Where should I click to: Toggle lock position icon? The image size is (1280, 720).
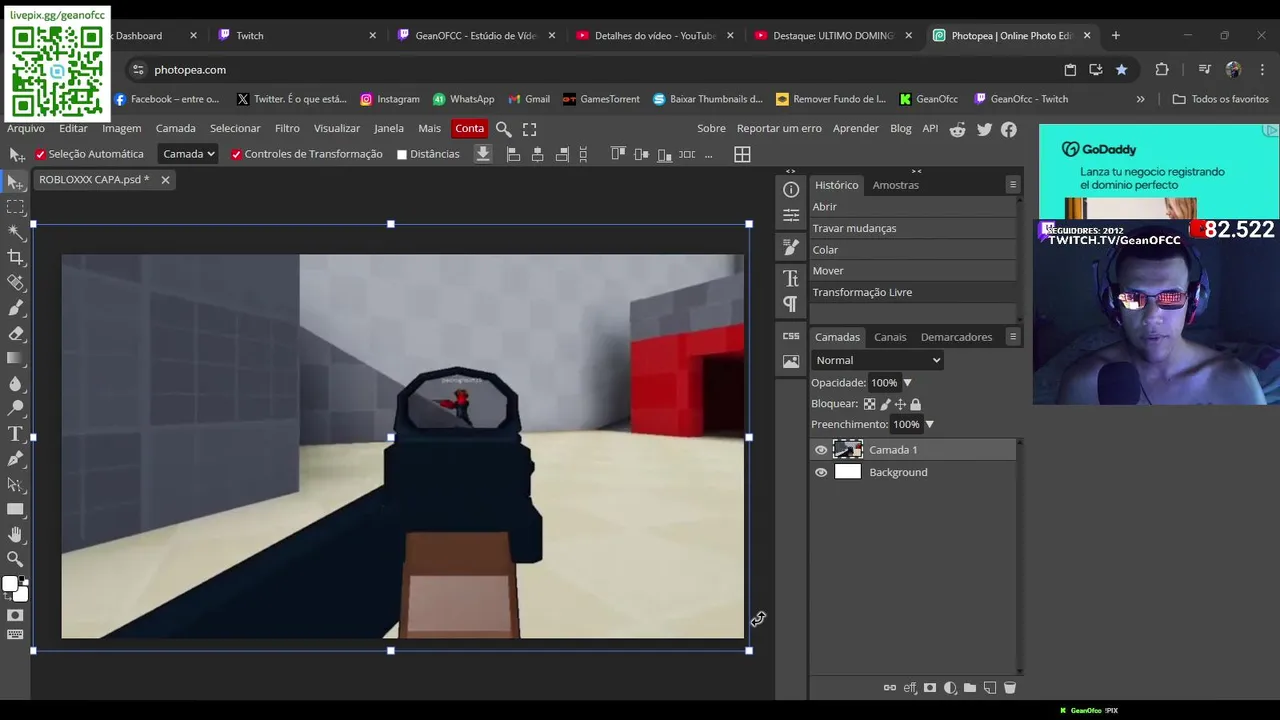[900, 404]
